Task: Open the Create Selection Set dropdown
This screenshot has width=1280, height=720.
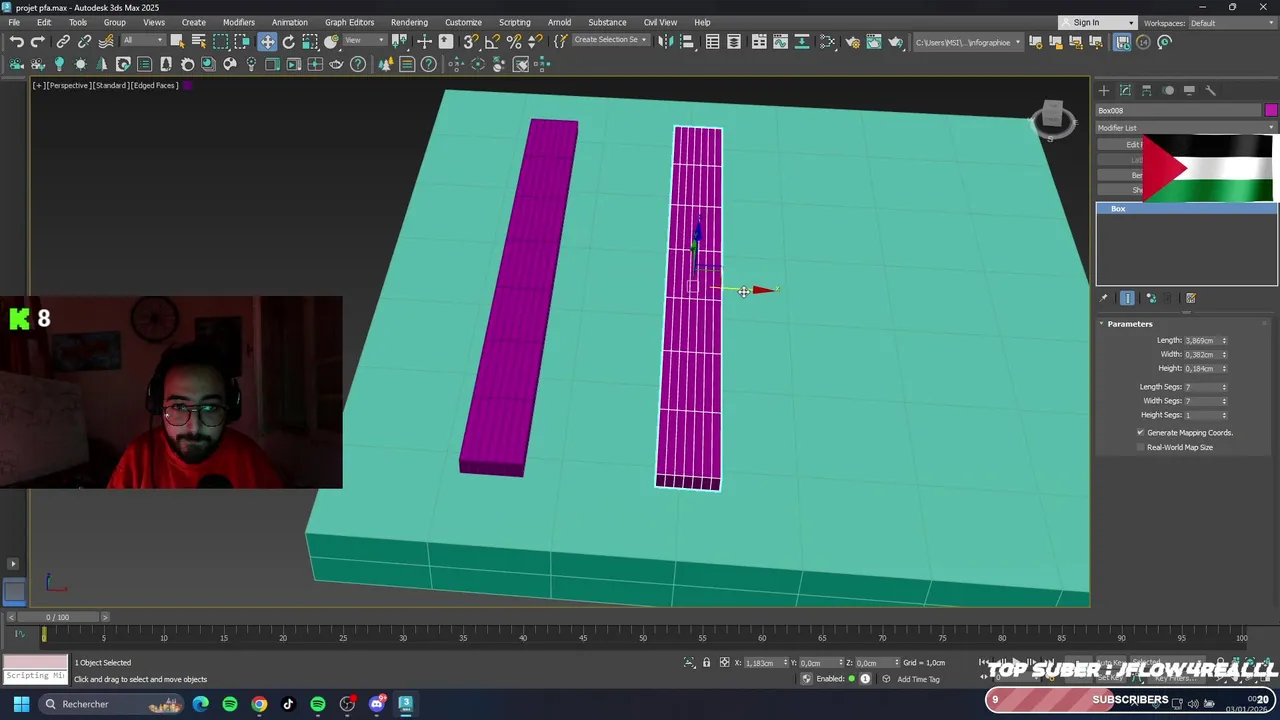Action: click(609, 40)
